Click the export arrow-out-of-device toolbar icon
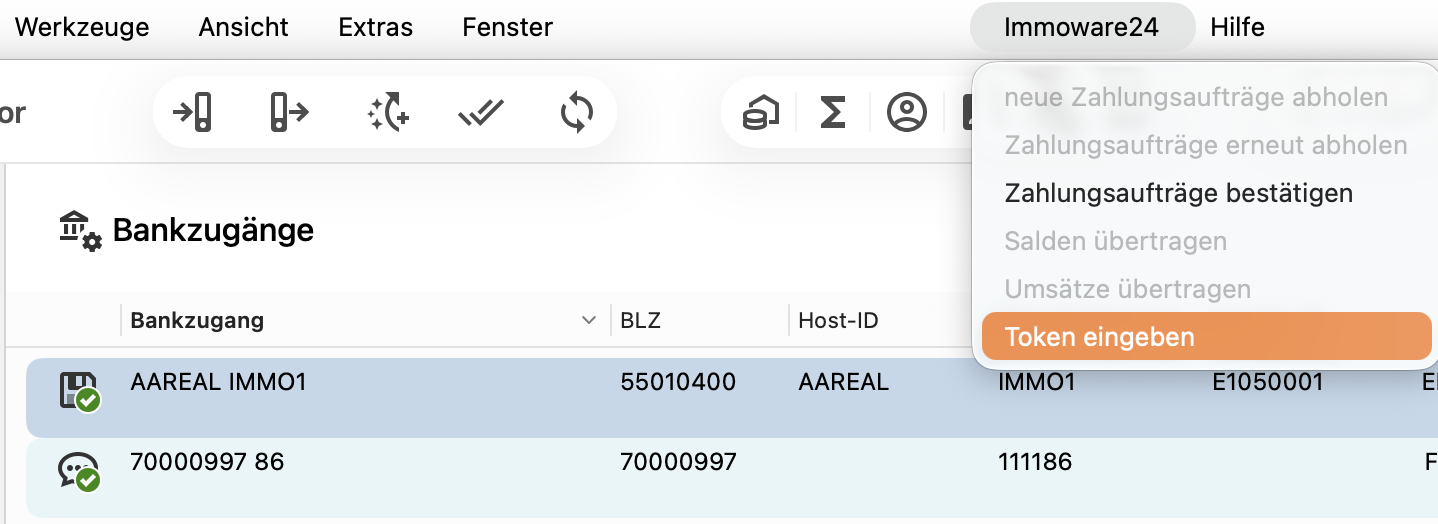 [x=289, y=112]
